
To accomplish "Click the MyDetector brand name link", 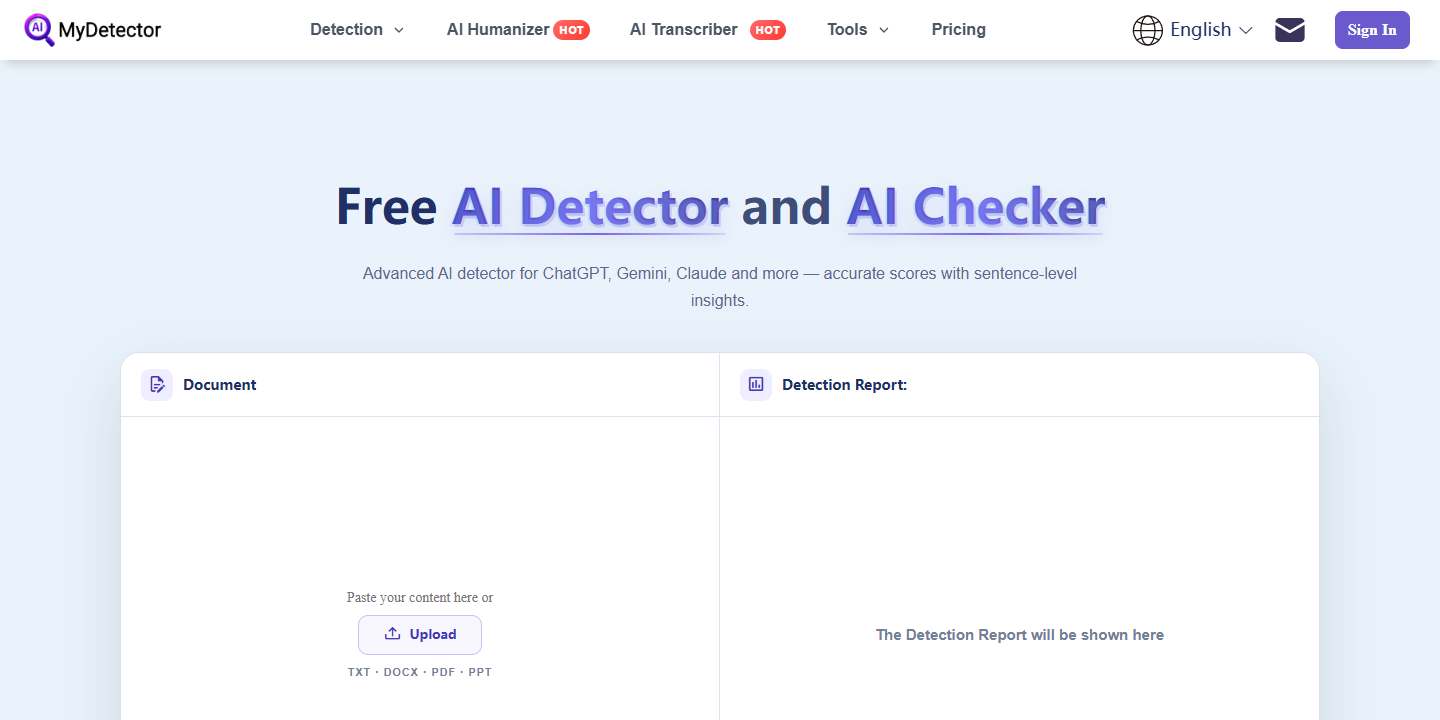I will pyautogui.click(x=110, y=30).
